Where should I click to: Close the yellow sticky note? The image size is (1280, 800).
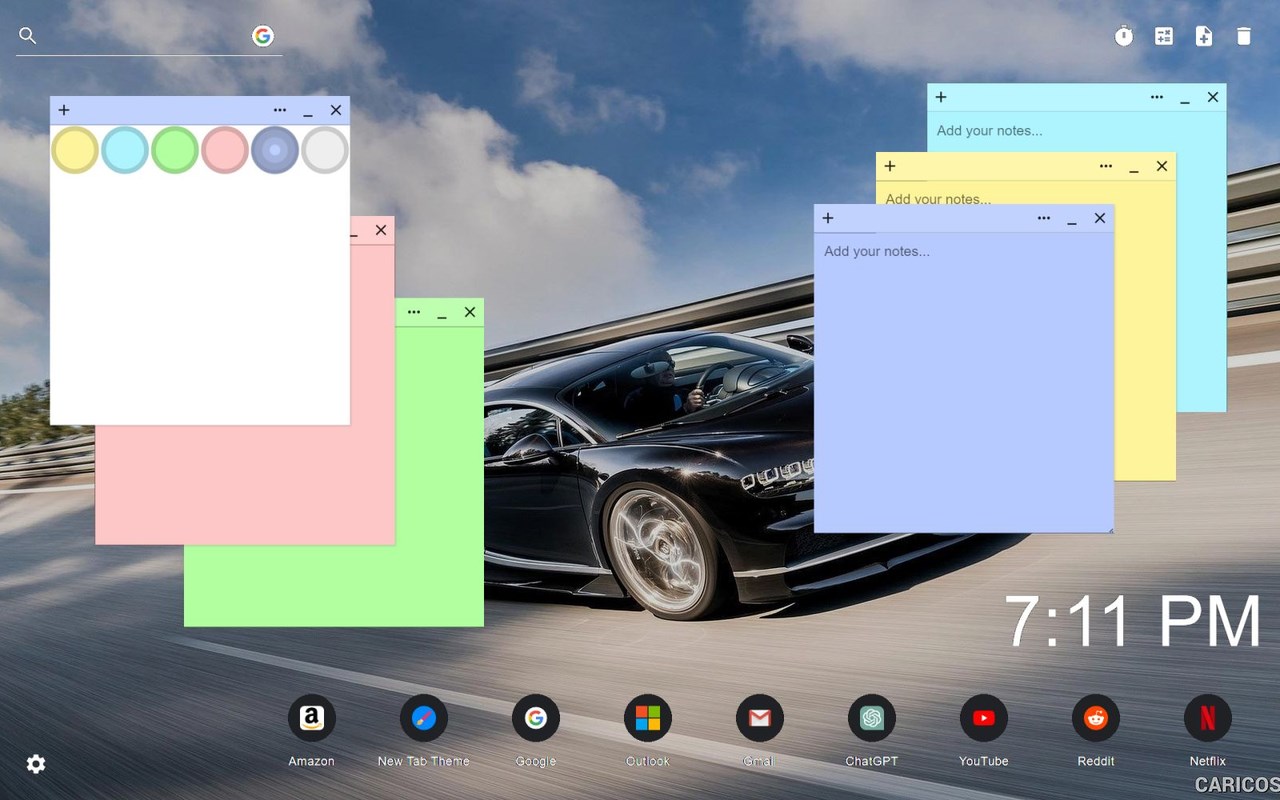1162,166
